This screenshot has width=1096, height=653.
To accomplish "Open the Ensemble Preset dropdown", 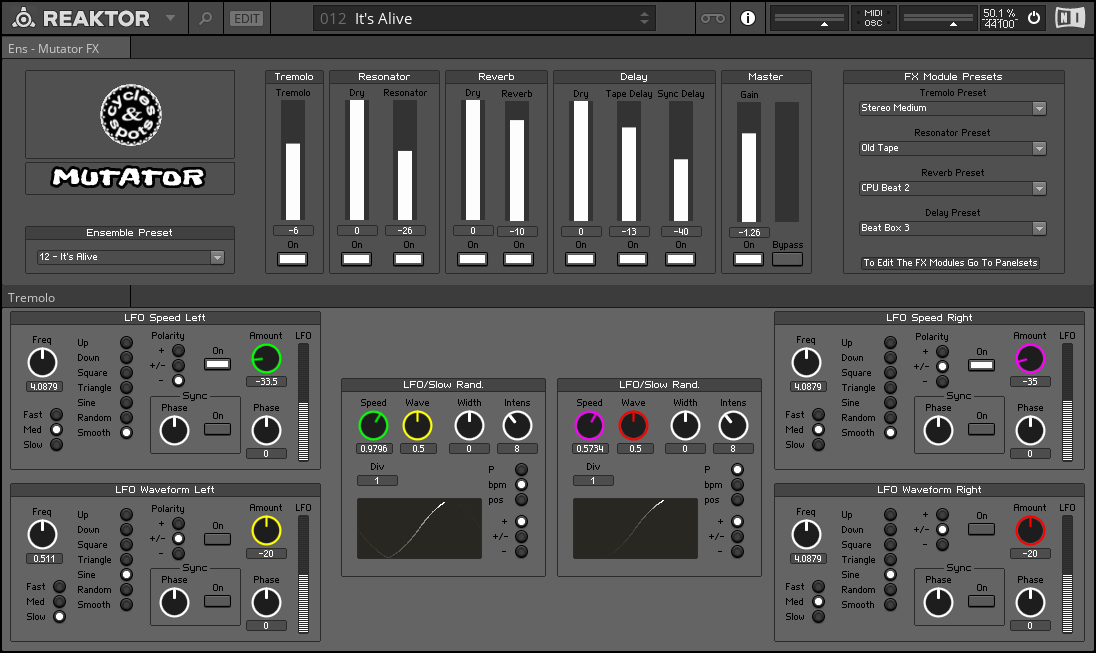I will [x=130, y=257].
